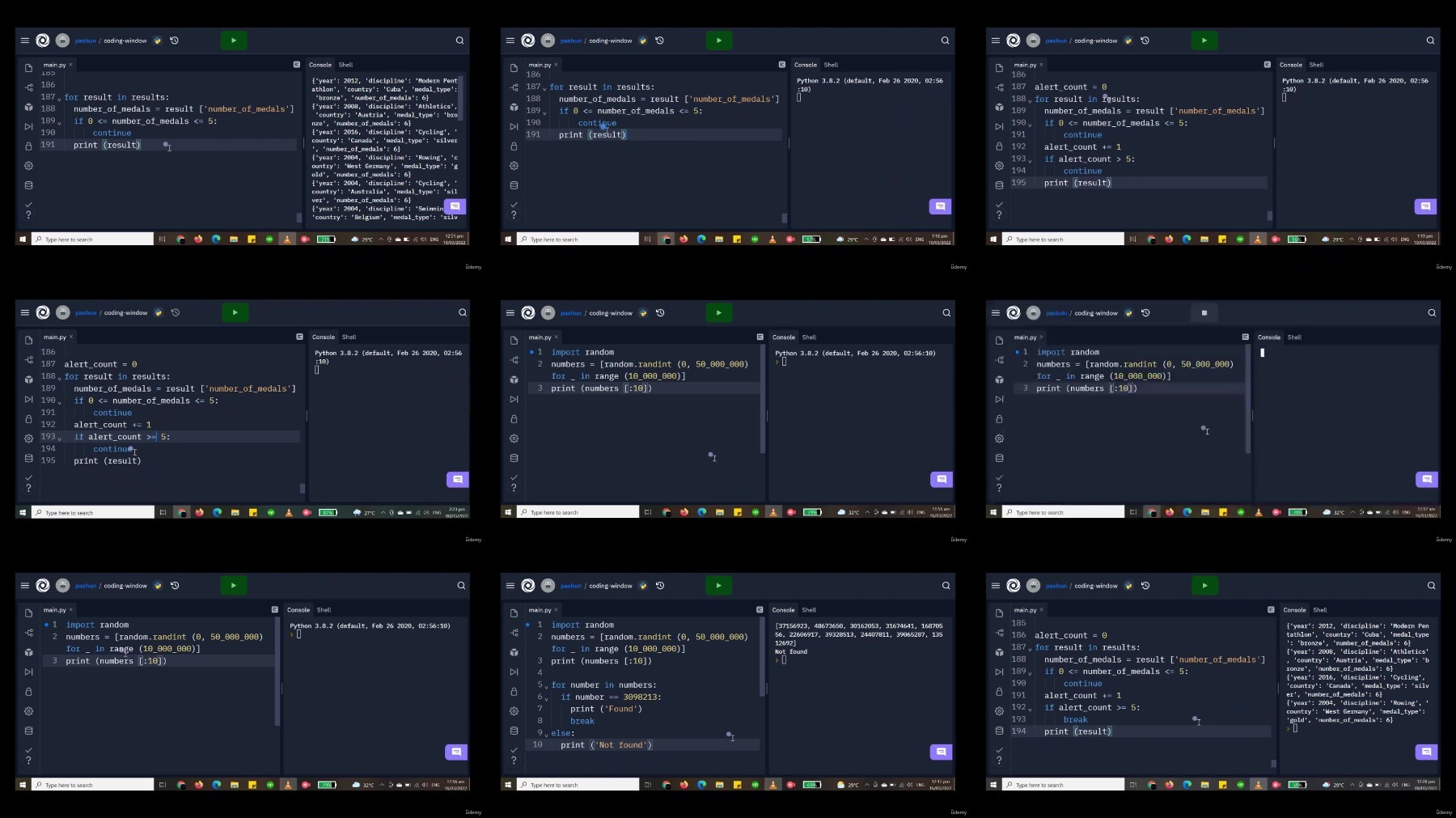Switch to Shell tab in center frame
This screenshot has width=1456, height=818.
(809, 337)
